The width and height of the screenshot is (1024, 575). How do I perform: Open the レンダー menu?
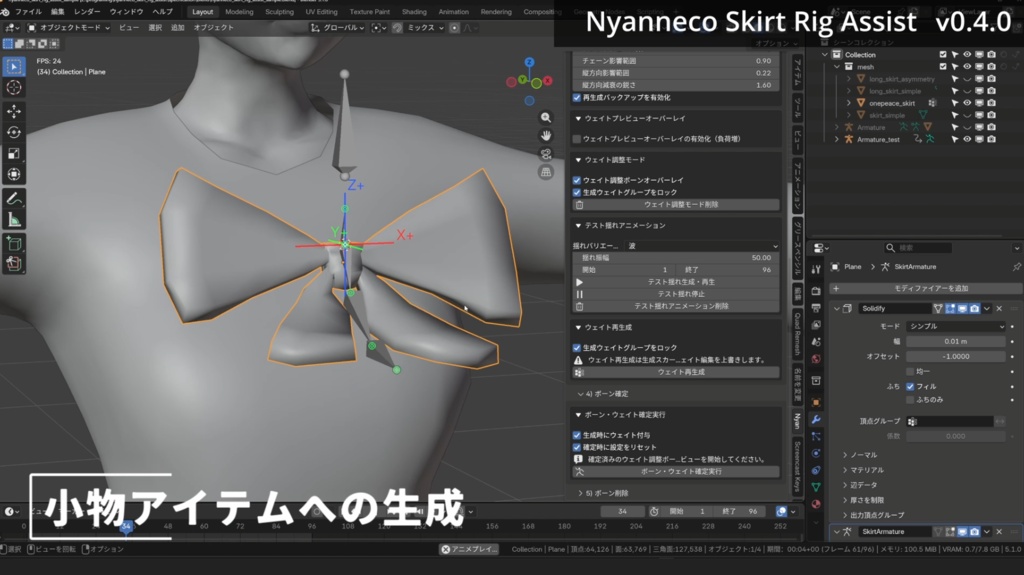pos(87,12)
